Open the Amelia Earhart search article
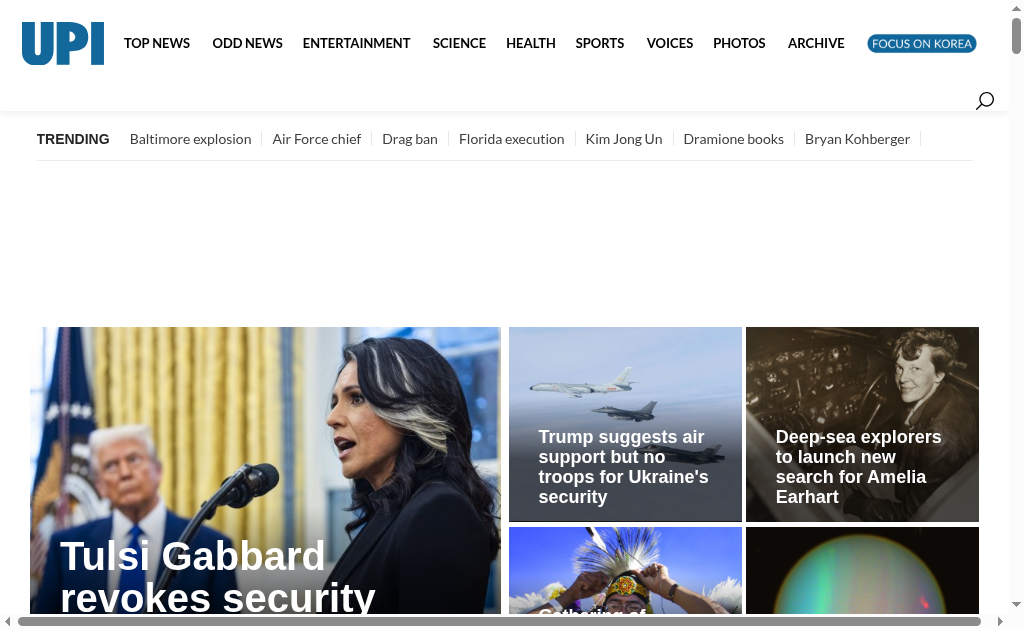 click(859, 466)
